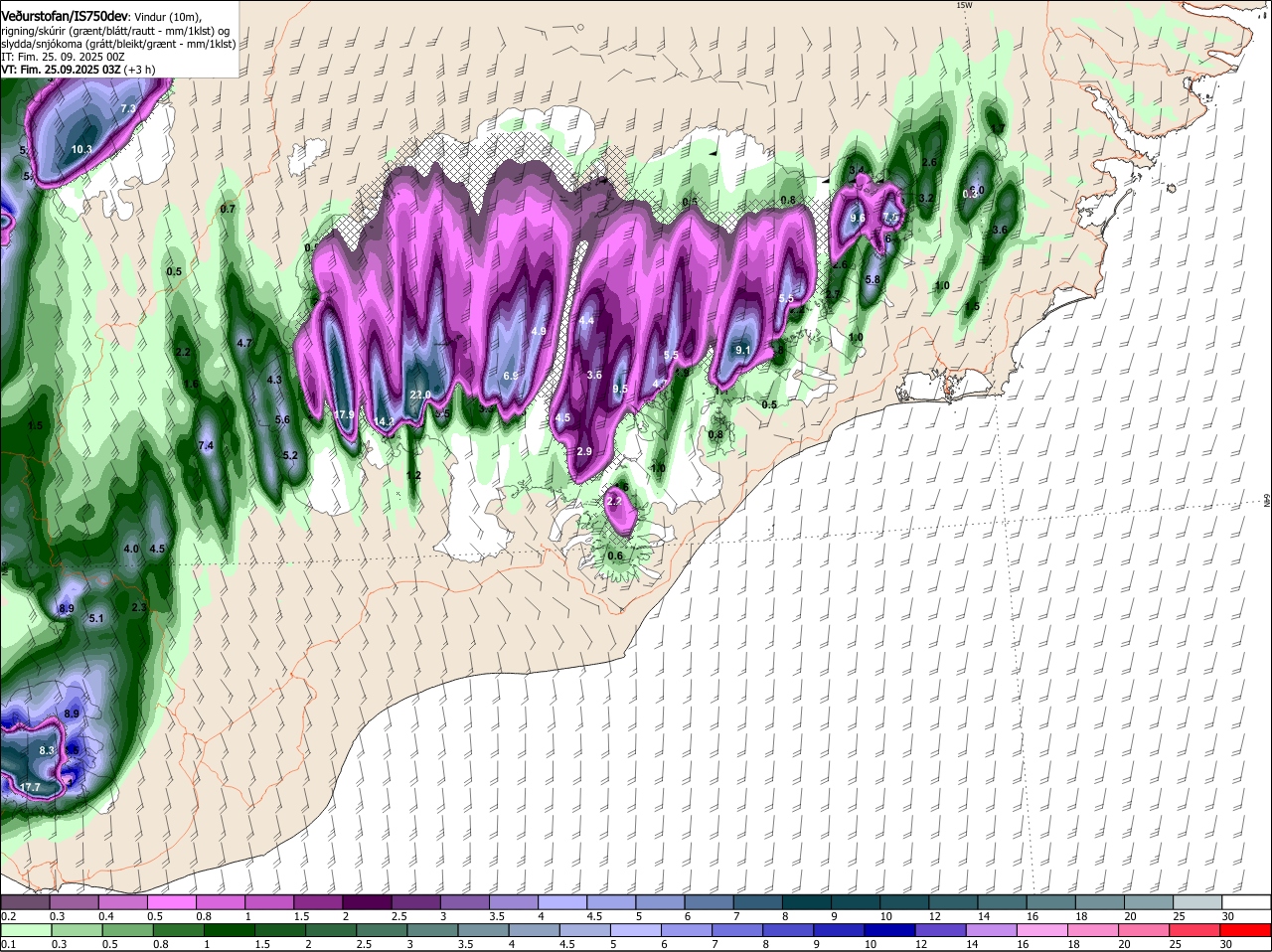Click the 2.3 precipitation value
Viewport: 1272px width, 952px height.
139,607
